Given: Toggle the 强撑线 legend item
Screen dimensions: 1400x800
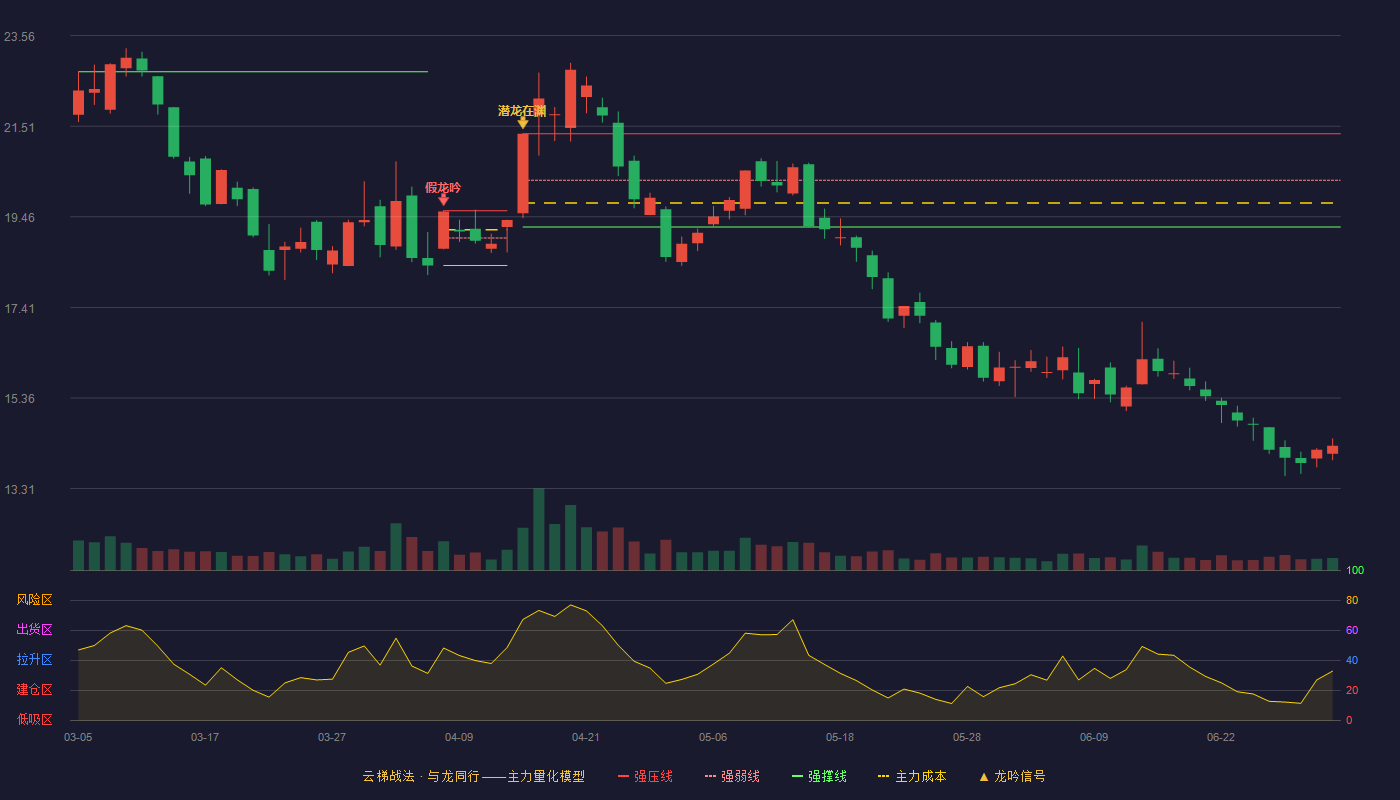Looking at the screenshot, I should [x=819, y=776].
